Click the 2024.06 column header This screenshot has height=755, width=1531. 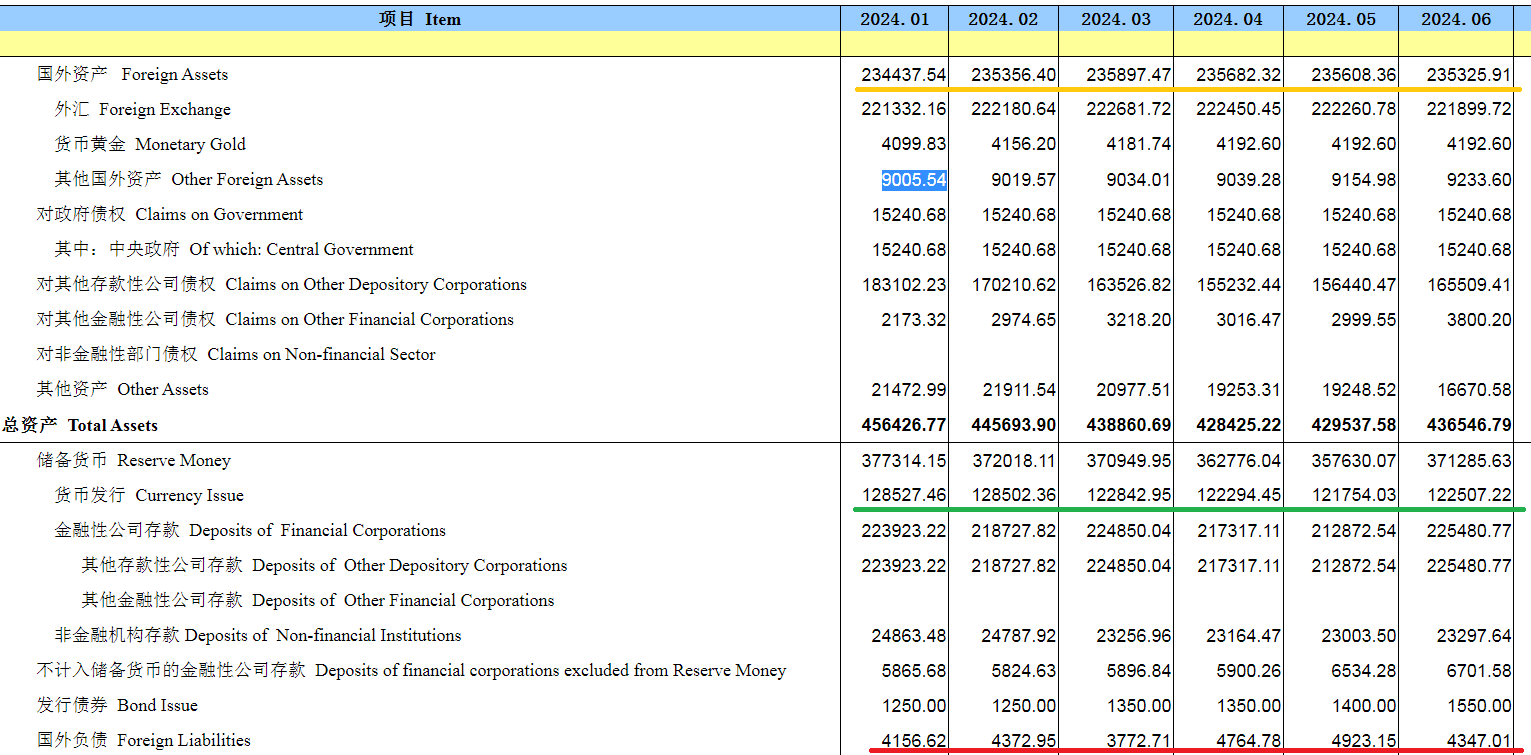pyautogui.click(x=1457, y=19)
